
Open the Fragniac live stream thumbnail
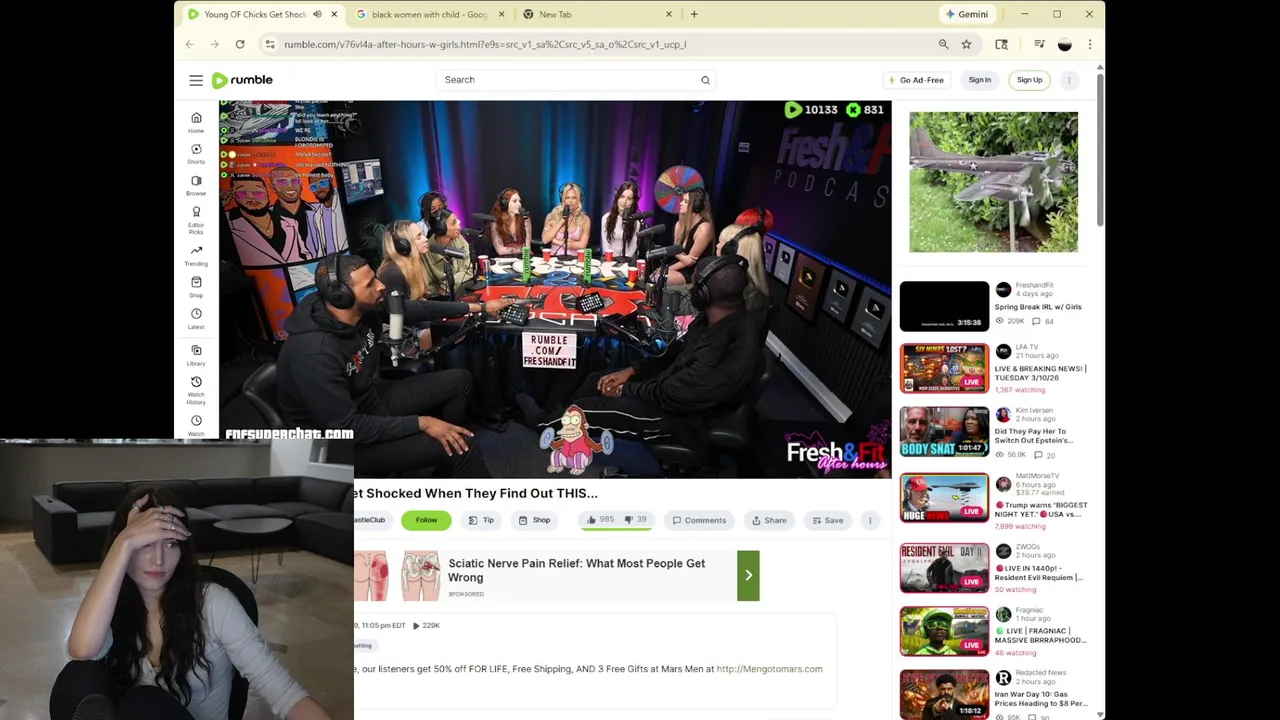944,632
